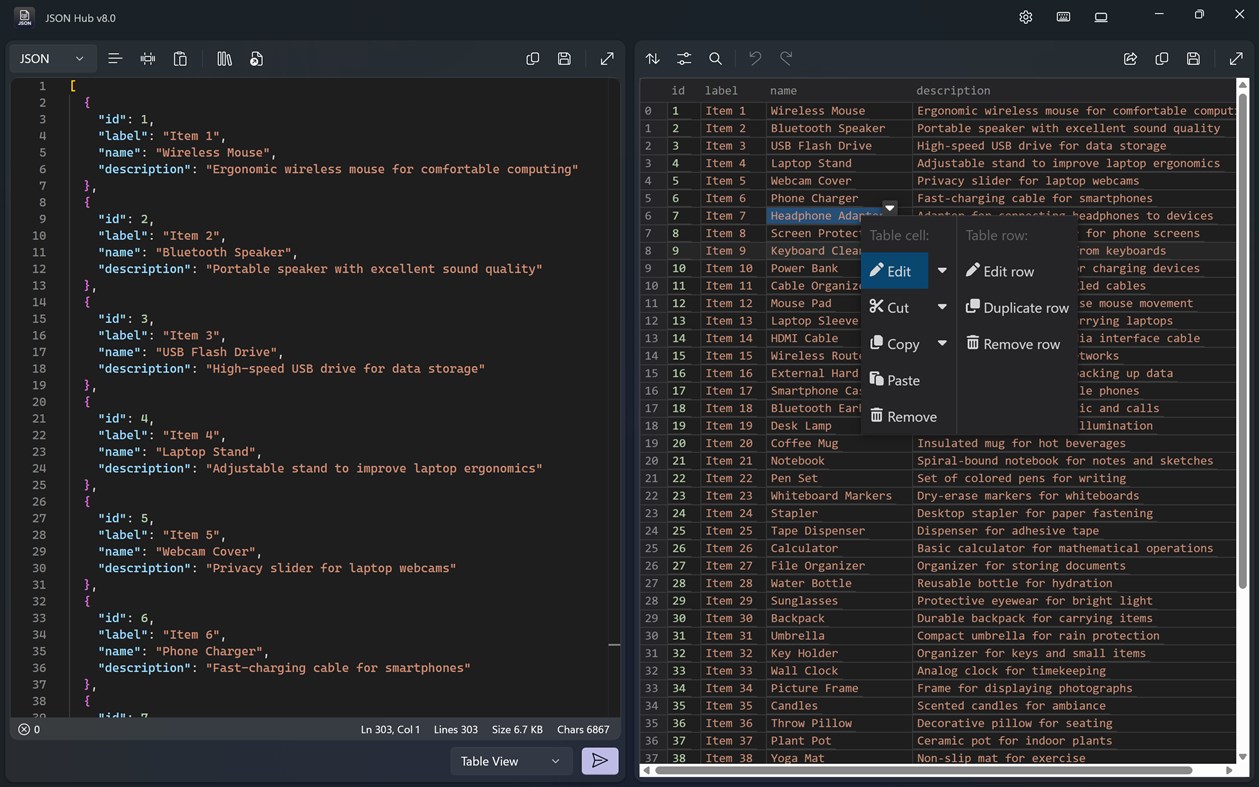Image resolution: width=1259 pixels, height=787 pixels.
Task: Click row index 20 in table
Action: point(652,461)
